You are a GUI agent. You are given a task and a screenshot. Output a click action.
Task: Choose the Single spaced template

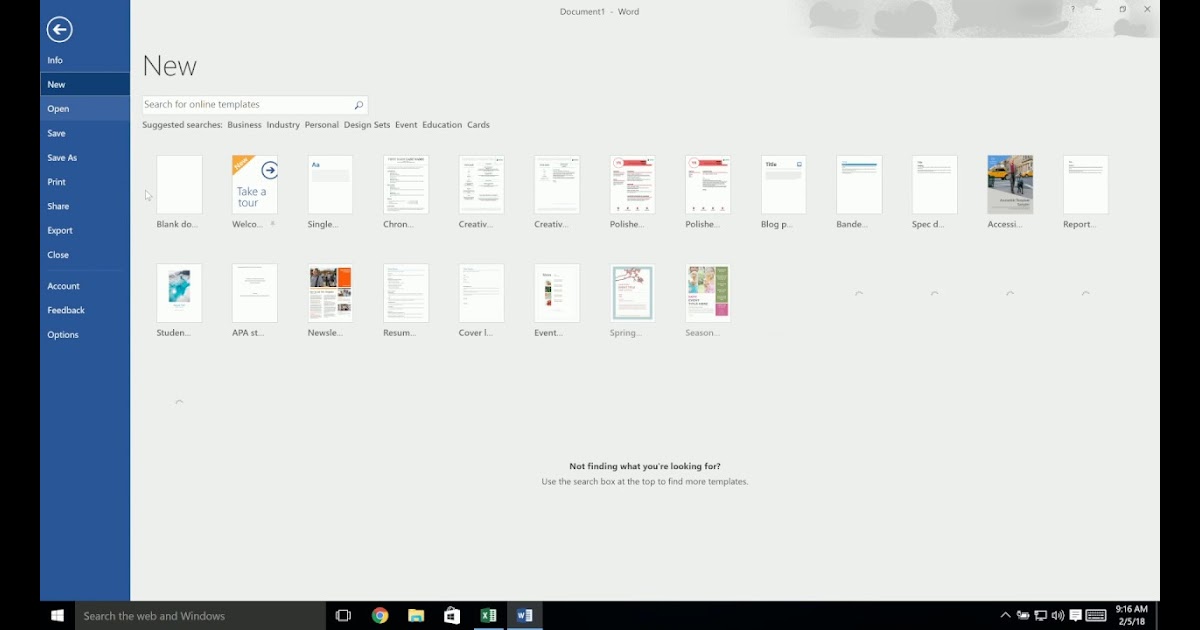click(330, 185)
